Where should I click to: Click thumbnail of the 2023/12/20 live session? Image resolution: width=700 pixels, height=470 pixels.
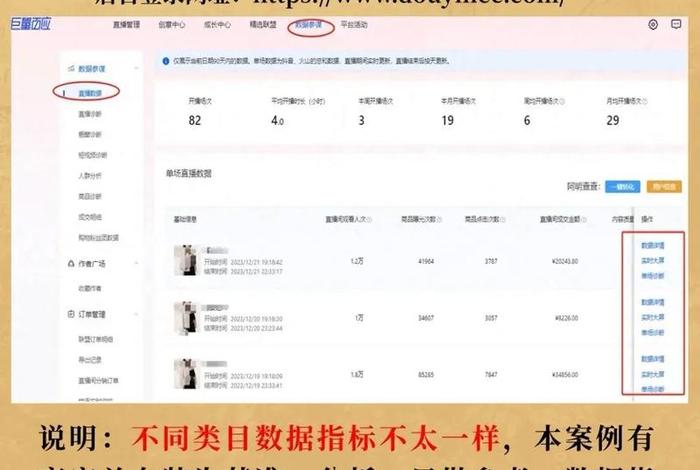[185, 317]
